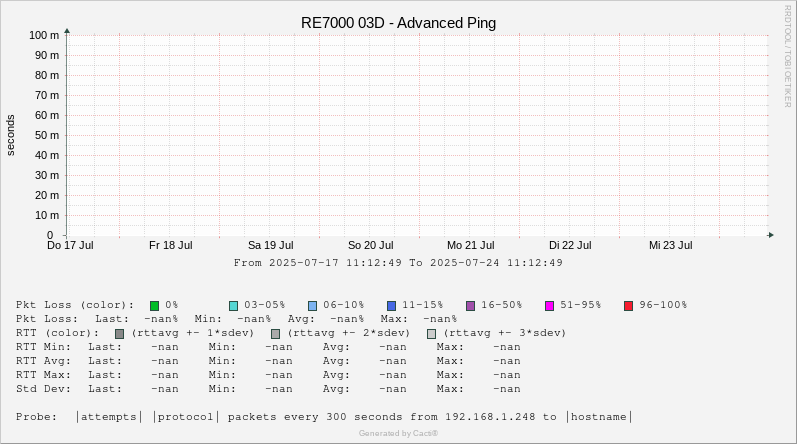
Task: Click the x-axis arrow at right end
Action: tap(770, 235)
